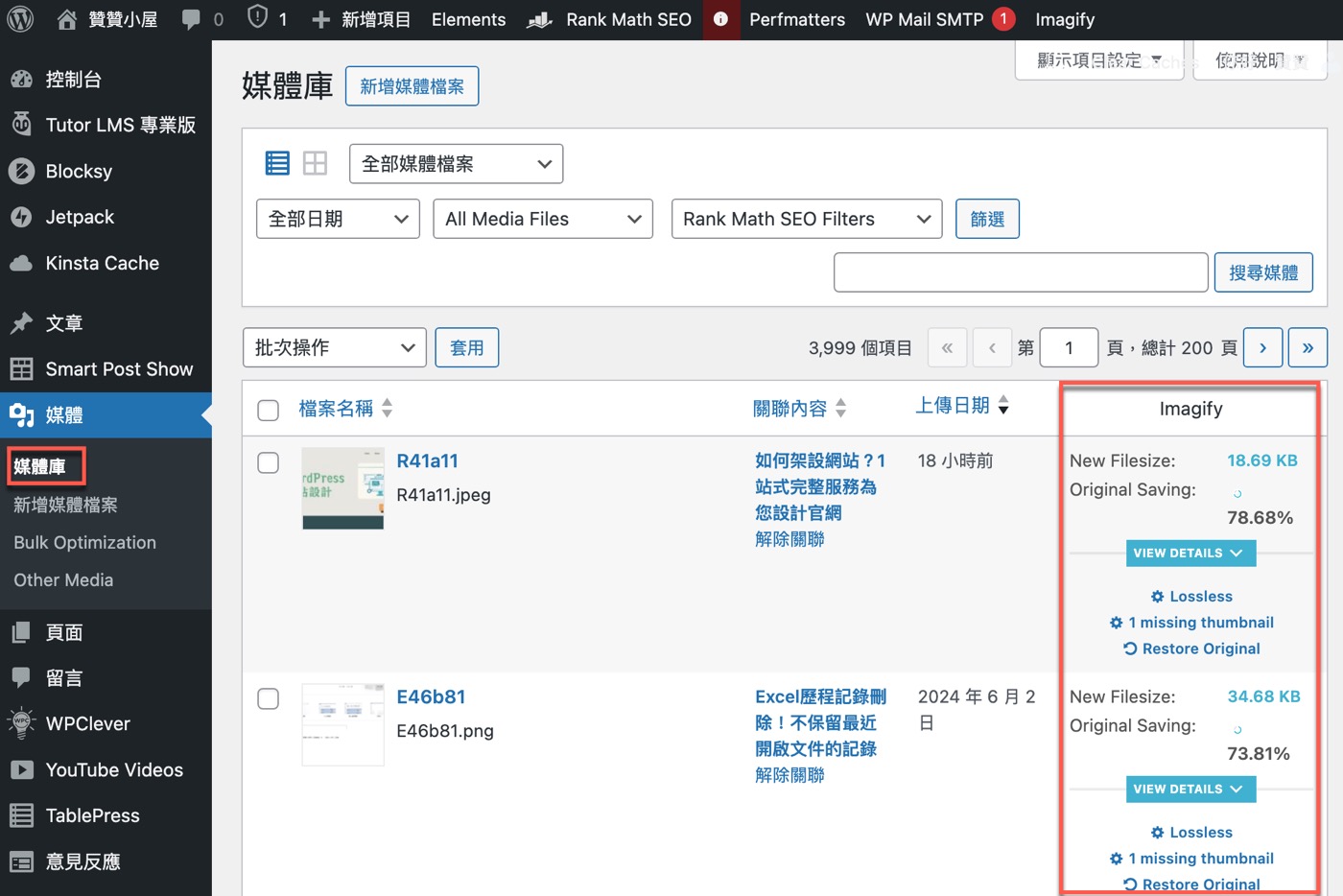Viewport: 1343px width, 896px height.
Task: Open Bulk Optimization submenu item
Action: pyautogui.click(x=84, y=542)
